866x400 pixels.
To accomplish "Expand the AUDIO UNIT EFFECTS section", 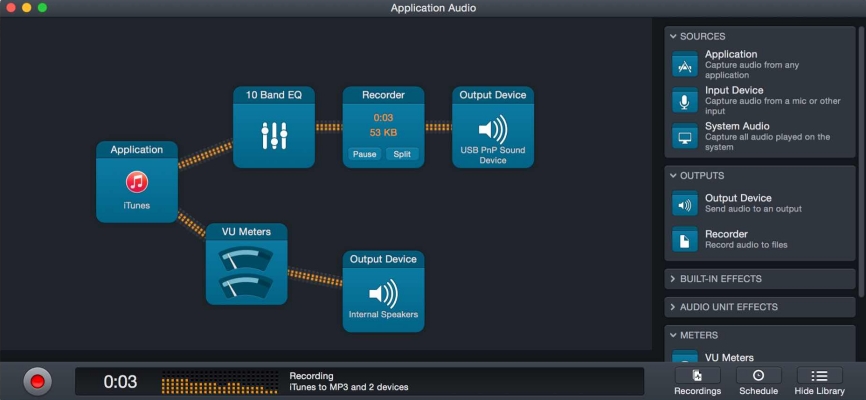I will (673, 307).
